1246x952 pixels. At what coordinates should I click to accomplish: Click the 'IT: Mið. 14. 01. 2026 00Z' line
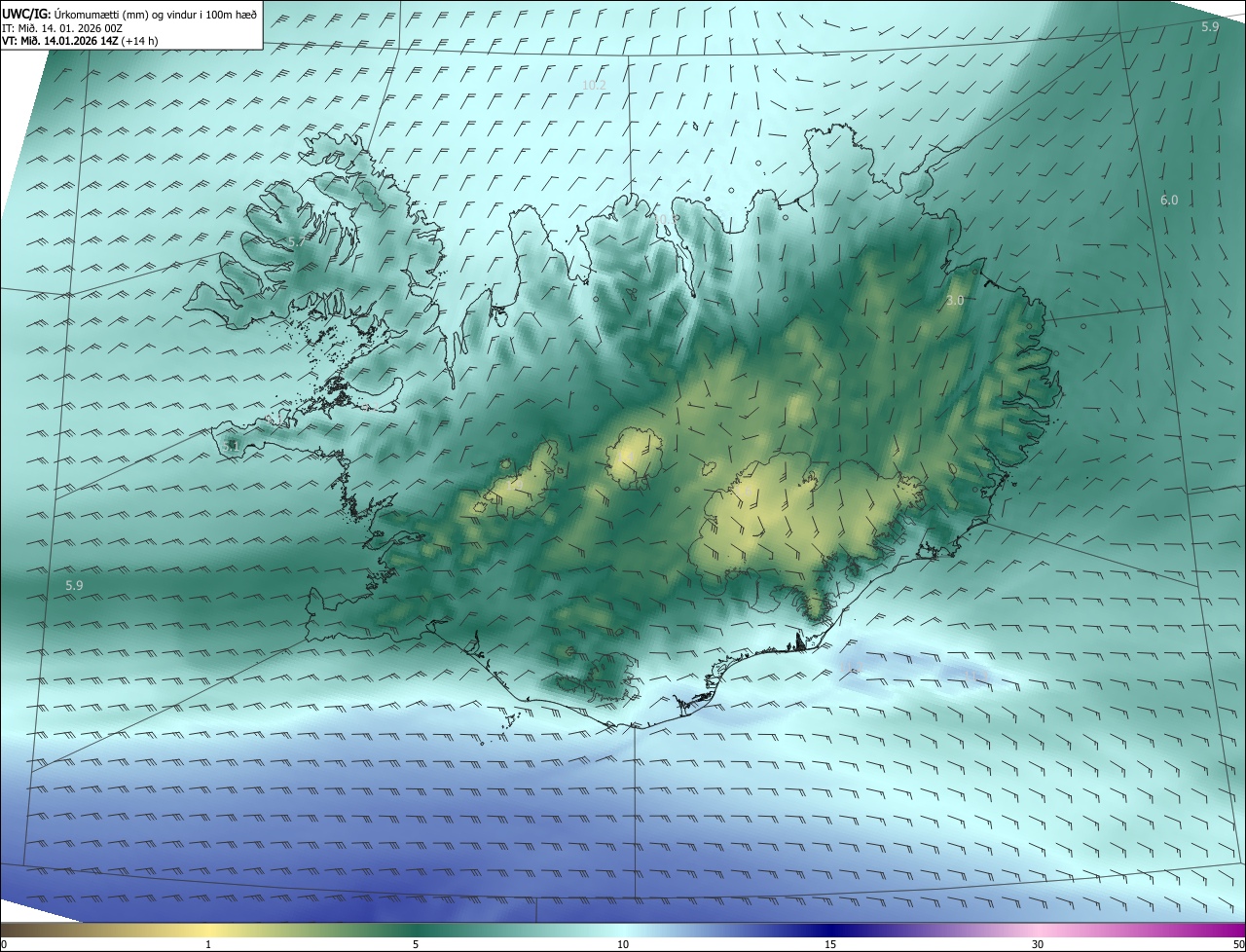(x=62, y=28)
